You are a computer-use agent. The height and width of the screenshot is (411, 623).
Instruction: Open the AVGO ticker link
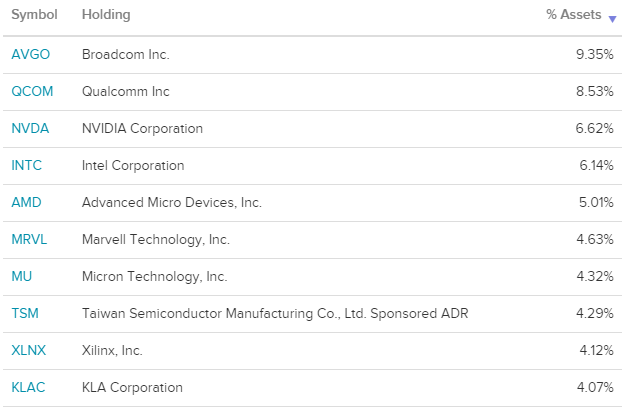[31, 54]
